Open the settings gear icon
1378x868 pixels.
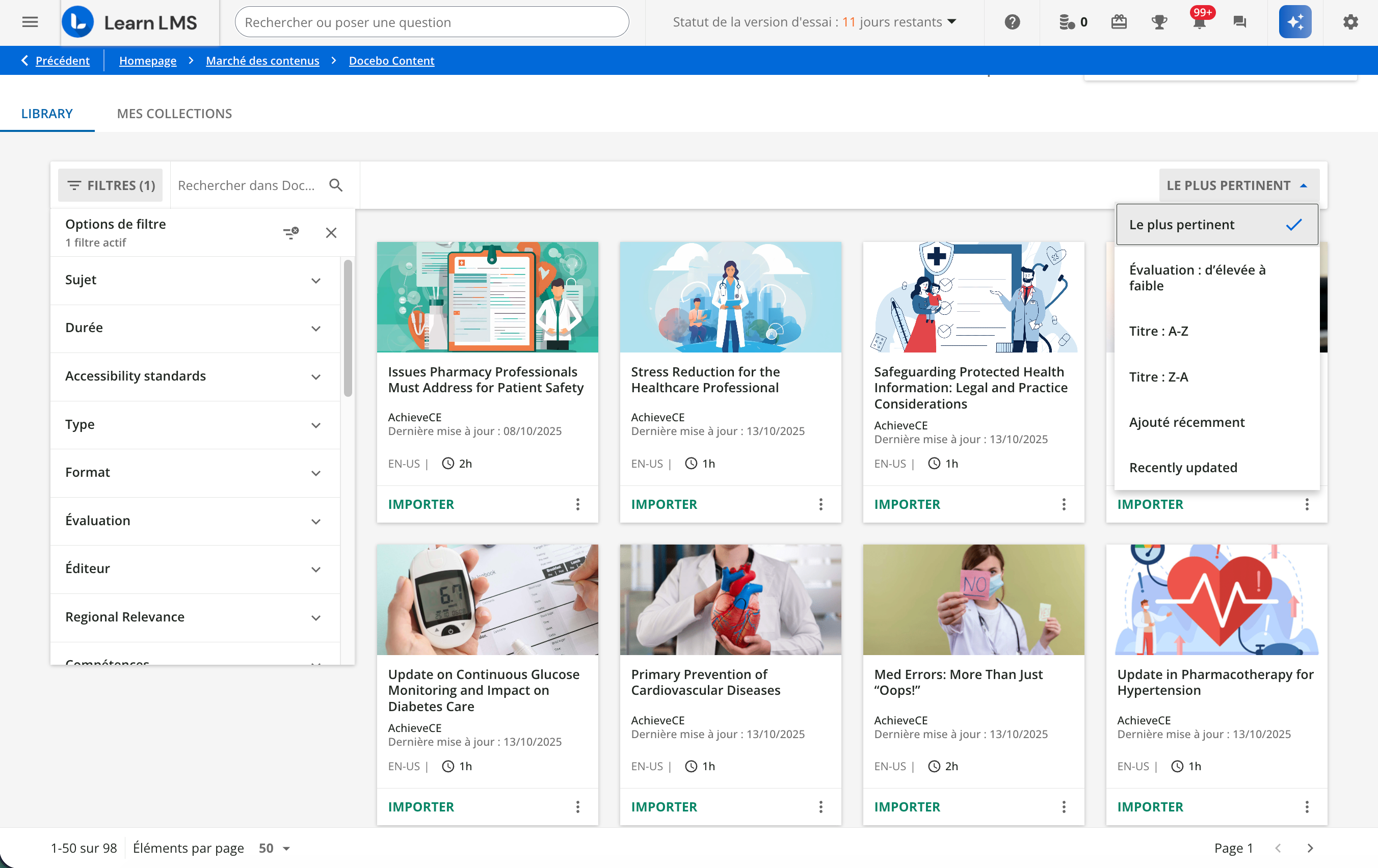pyautogui.click(x=1350, y=22)
